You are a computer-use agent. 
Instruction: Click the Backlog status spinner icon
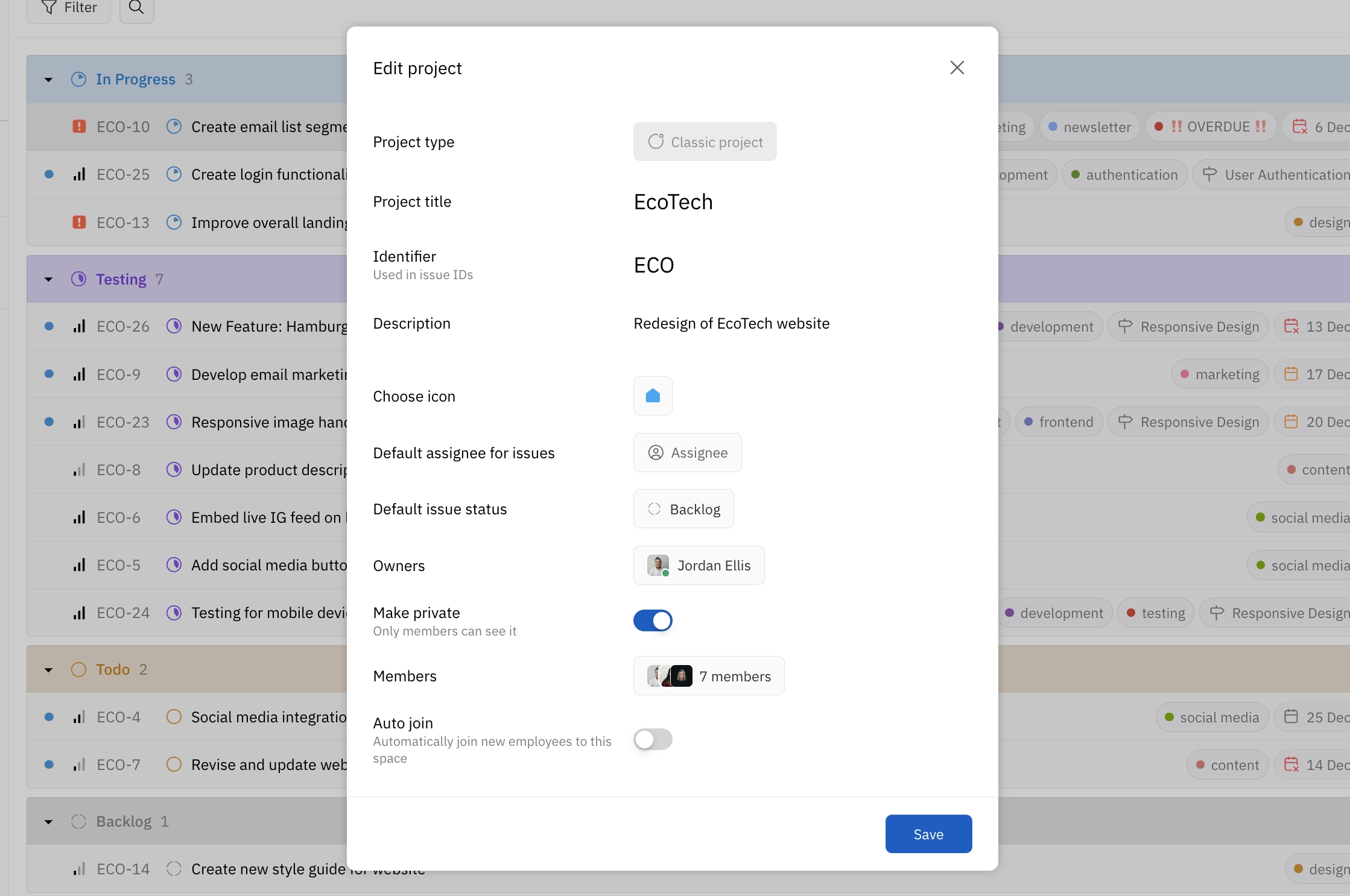tap(654, 509)
